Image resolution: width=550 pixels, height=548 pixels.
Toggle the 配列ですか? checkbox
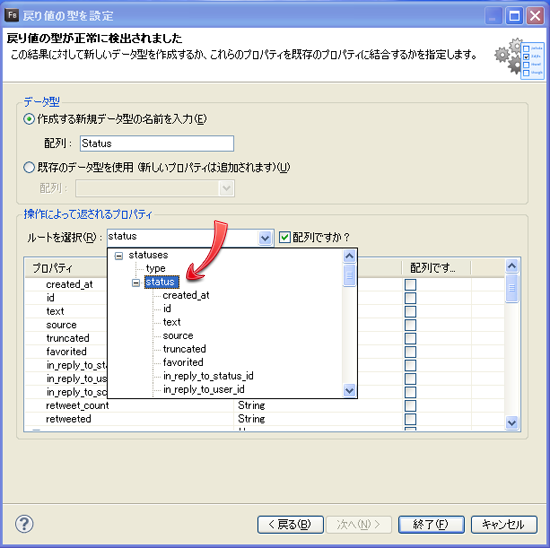(x=284, y=237)
